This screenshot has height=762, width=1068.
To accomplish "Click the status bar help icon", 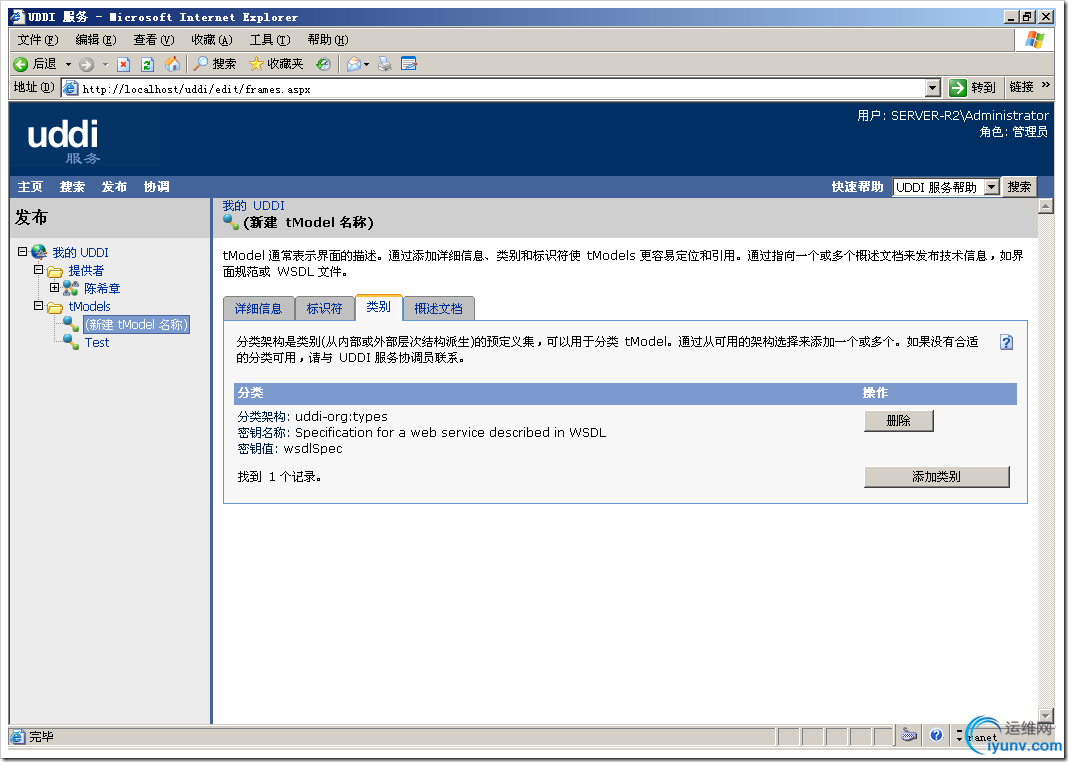I will click(936, 735).
